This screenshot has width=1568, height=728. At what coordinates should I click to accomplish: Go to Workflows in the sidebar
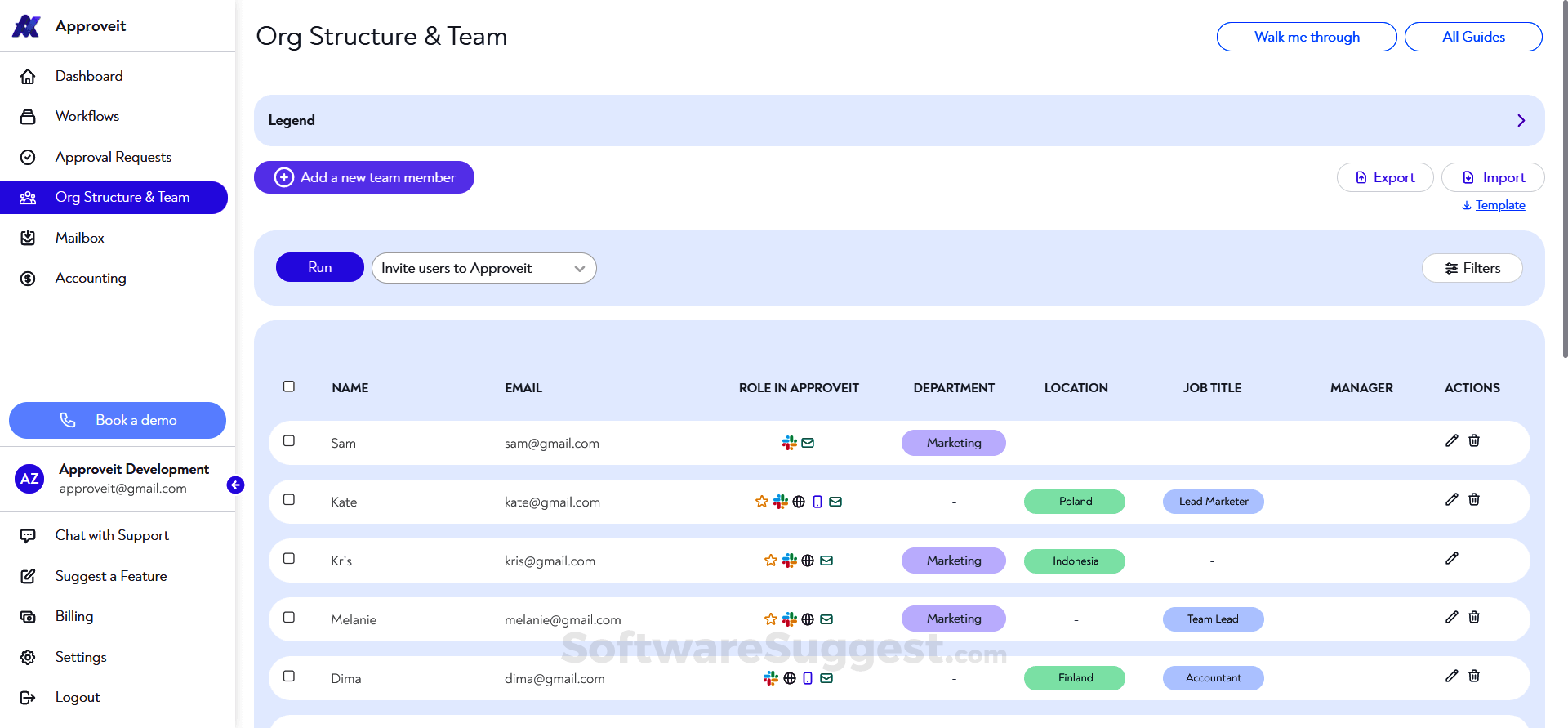(x=87, y=116)
